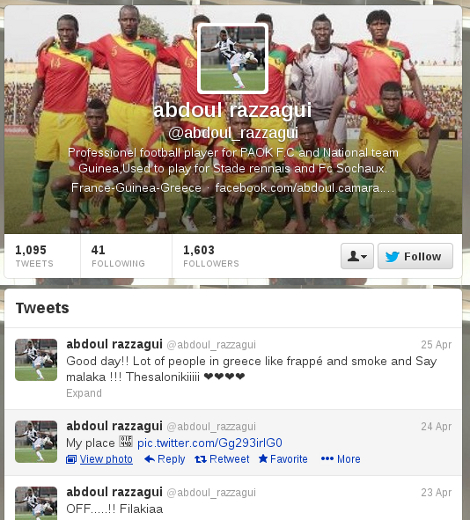Viewport: 470px width, 520px height.
Task: Click the photo icon beside View photo
Action: point(71,460)
